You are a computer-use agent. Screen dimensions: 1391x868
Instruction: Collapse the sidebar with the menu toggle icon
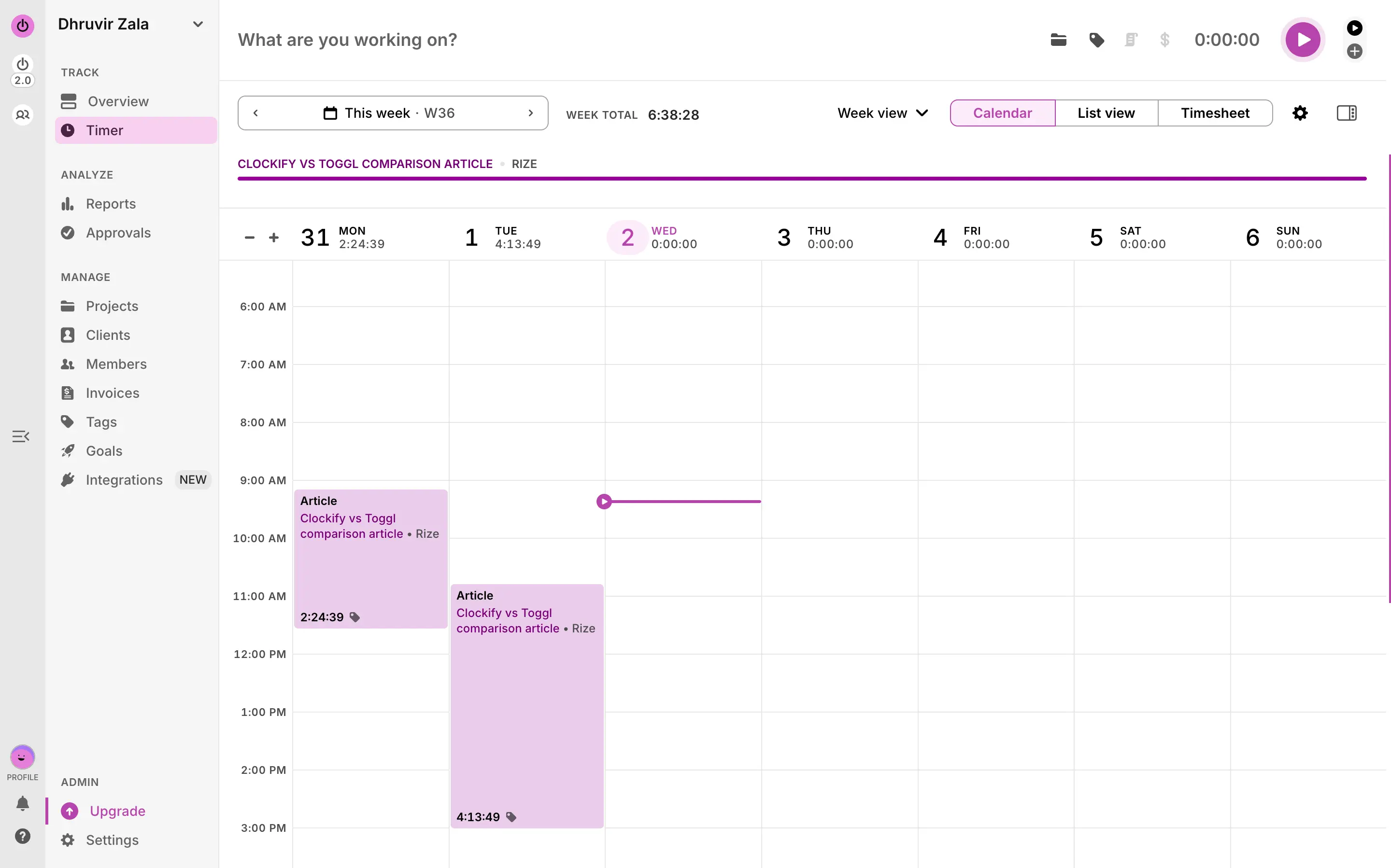(x=21, y=436)
